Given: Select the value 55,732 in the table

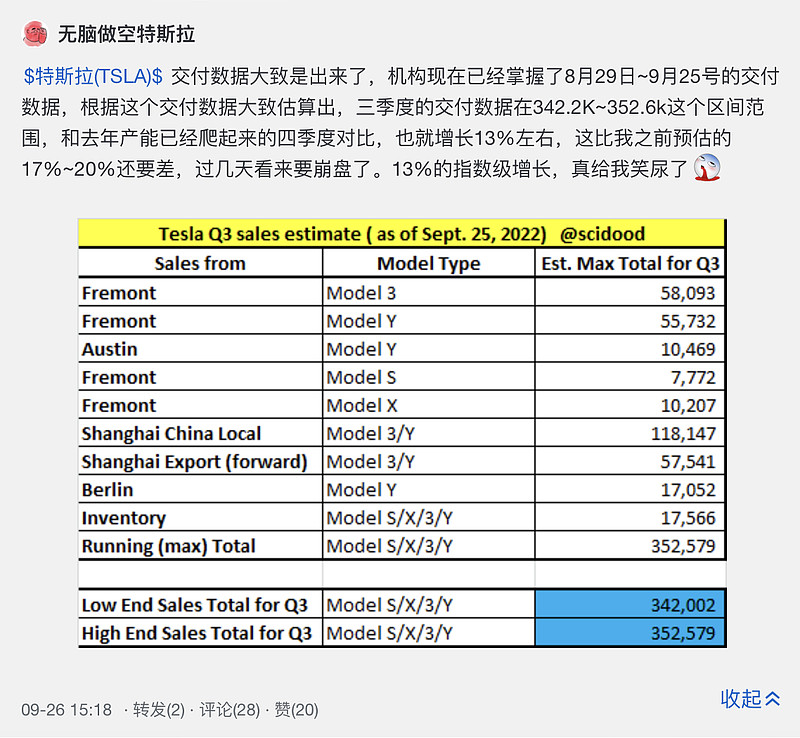Looking at the screenshot, I should click(688, 321).
